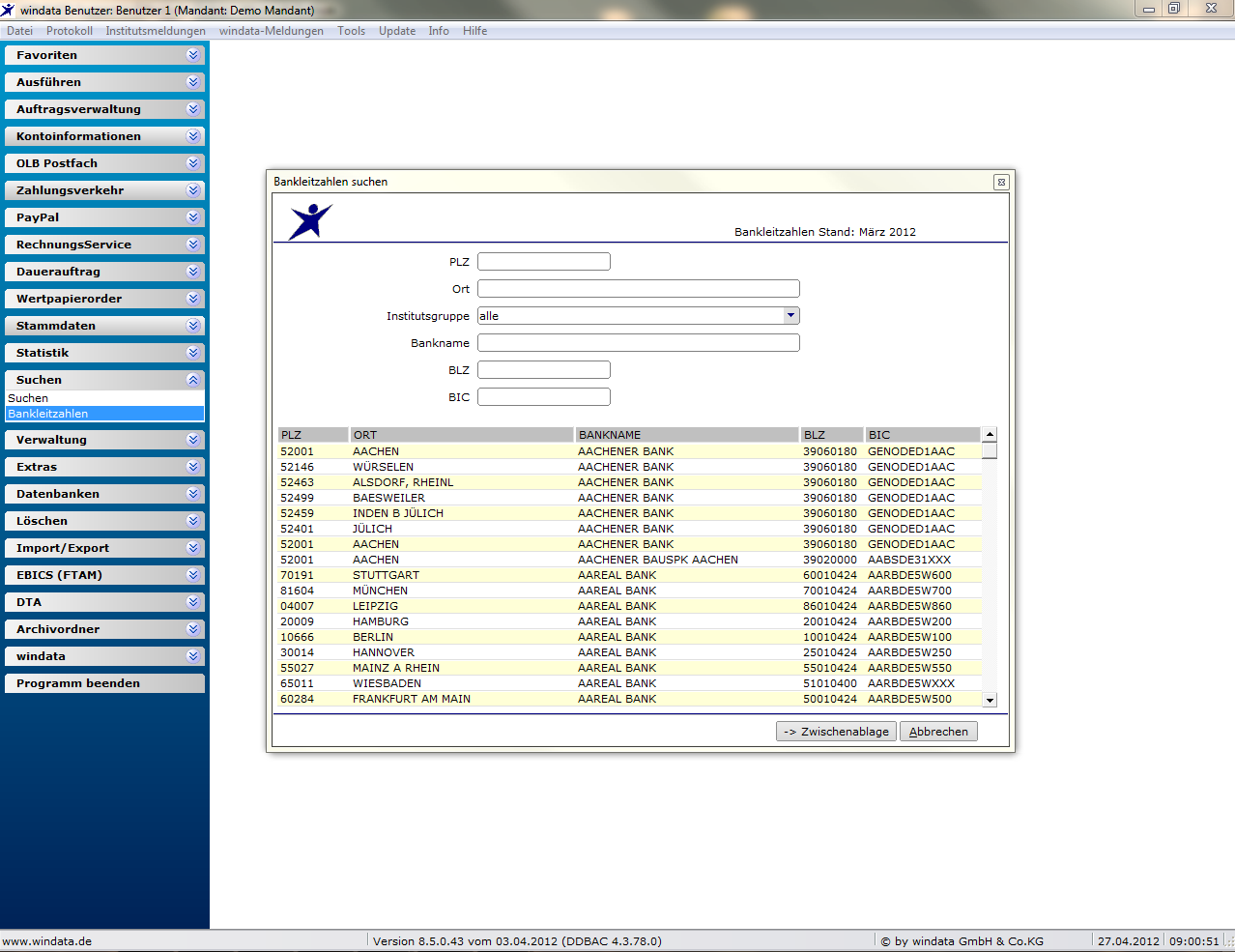Expand the PayPal sidebar section

pos(104,217)
